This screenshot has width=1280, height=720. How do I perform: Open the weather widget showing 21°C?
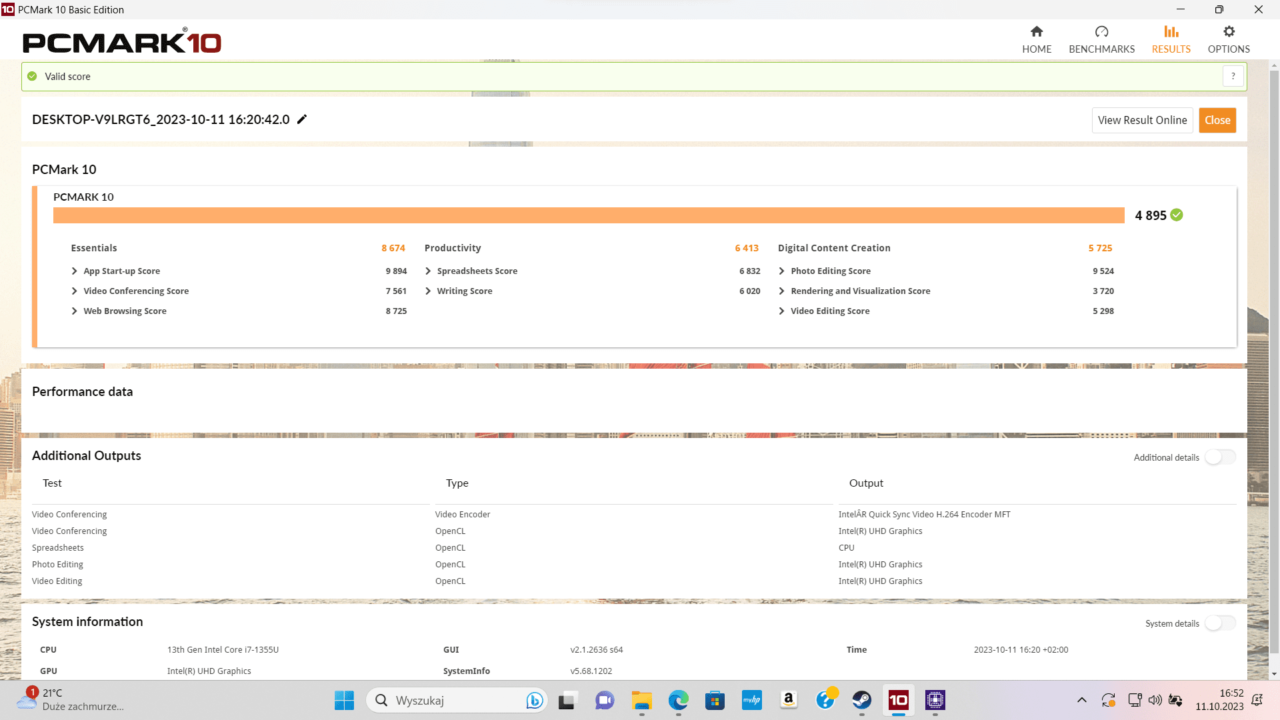point(72,700)
